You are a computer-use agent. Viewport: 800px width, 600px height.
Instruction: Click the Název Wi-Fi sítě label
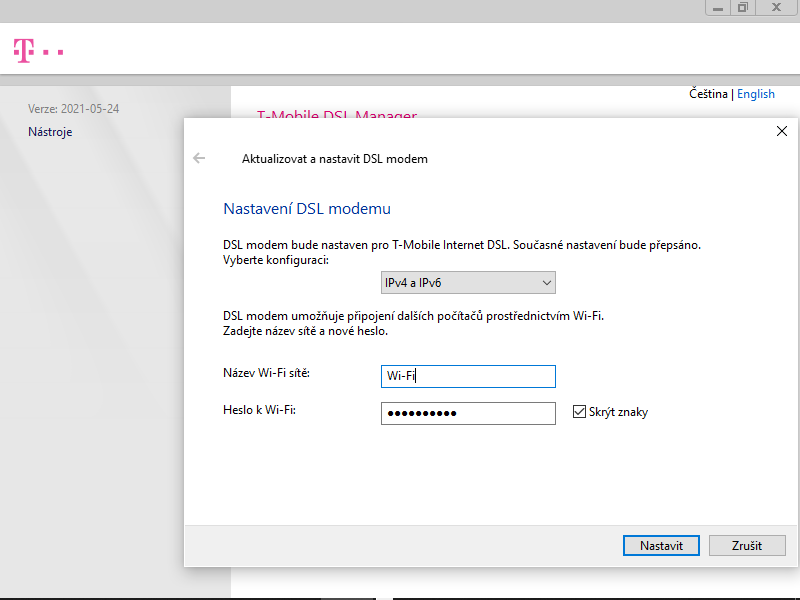click(x=266, y=373)
